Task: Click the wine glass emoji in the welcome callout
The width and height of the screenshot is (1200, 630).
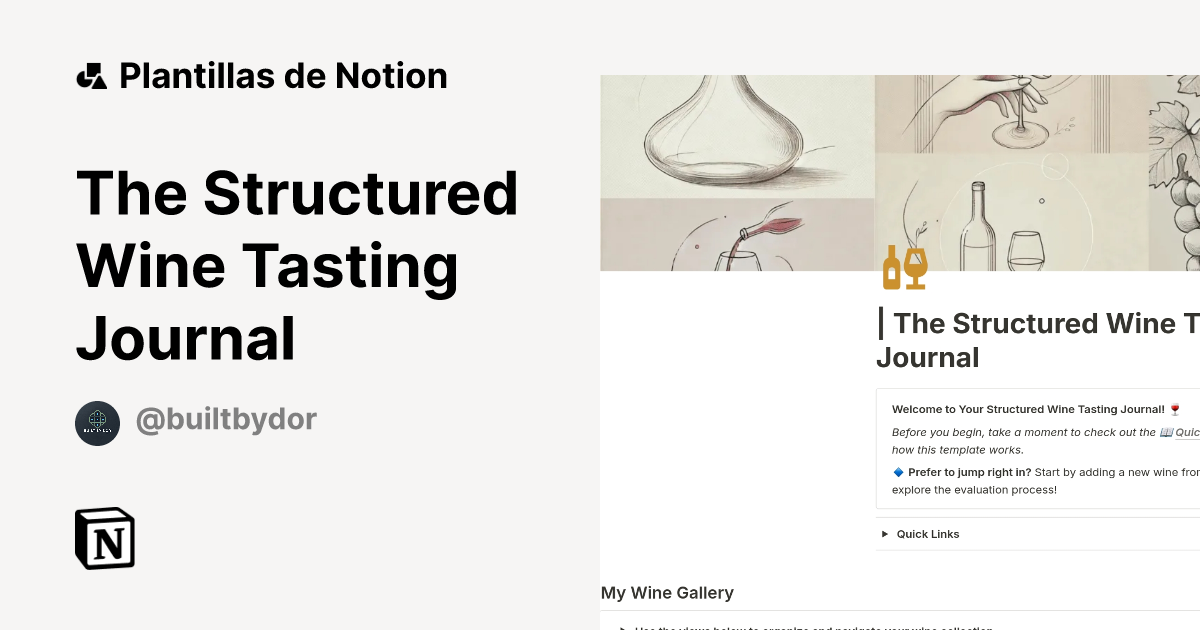Action: pyautogui.click(x=1173, y=408)
